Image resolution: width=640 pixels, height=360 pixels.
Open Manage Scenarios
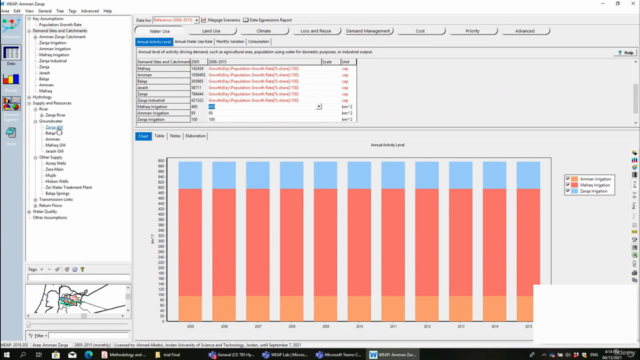[220, 20]
